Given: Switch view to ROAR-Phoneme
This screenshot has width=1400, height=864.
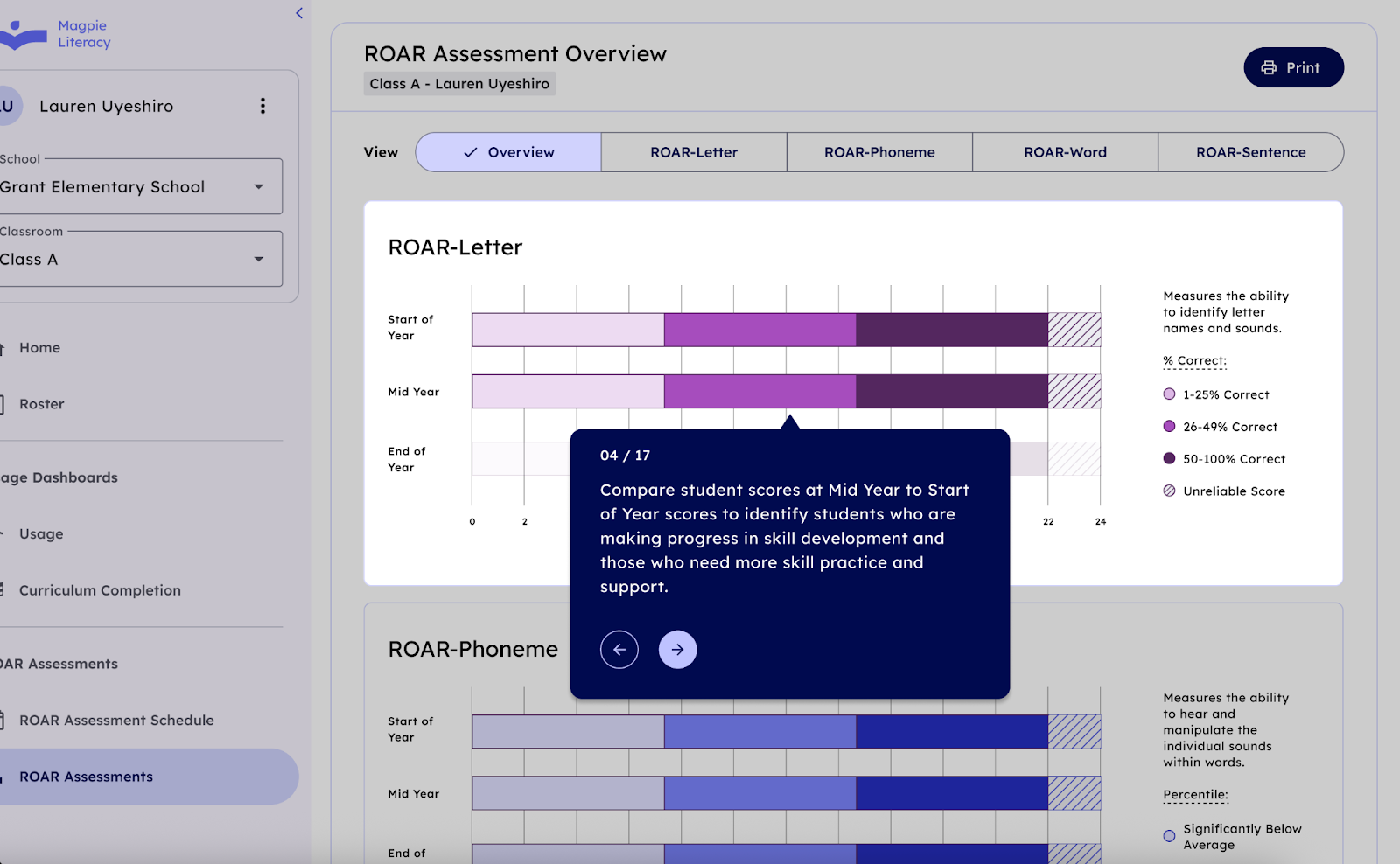Looking at the screenshot, I should click(879, 152).
